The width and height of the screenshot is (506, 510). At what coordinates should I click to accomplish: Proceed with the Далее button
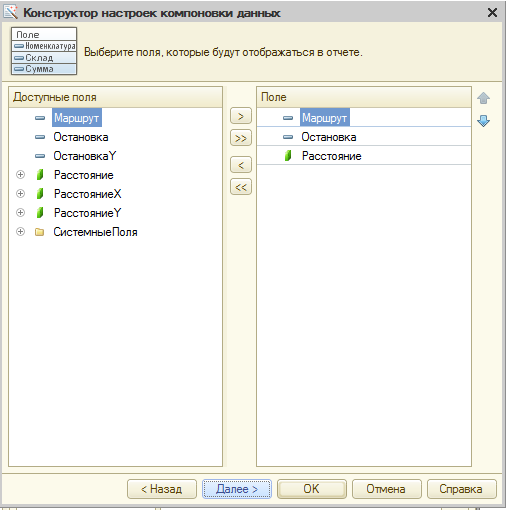click(x=237, y=489)
